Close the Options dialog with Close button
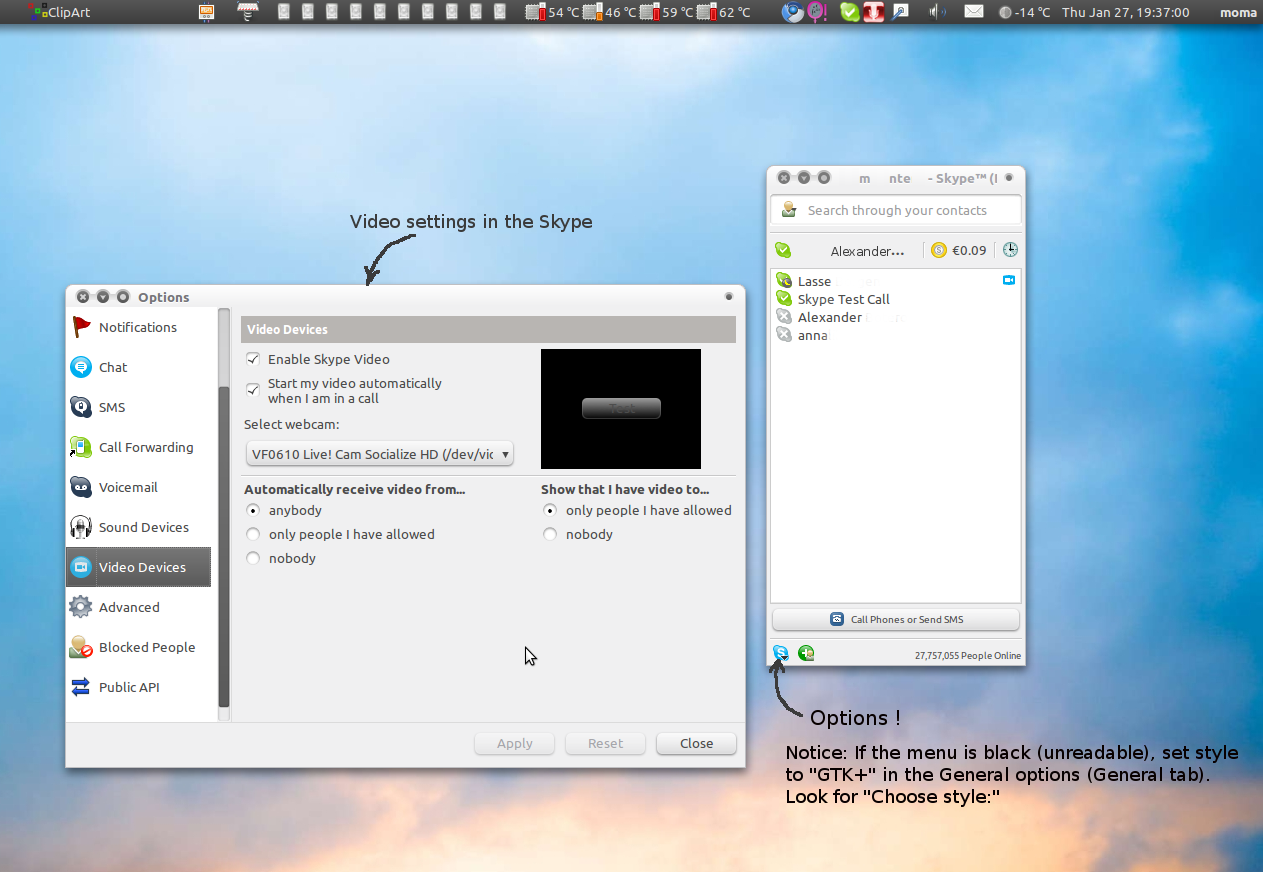This screenshot has height=872, width=1263. (x=696, y=744)
